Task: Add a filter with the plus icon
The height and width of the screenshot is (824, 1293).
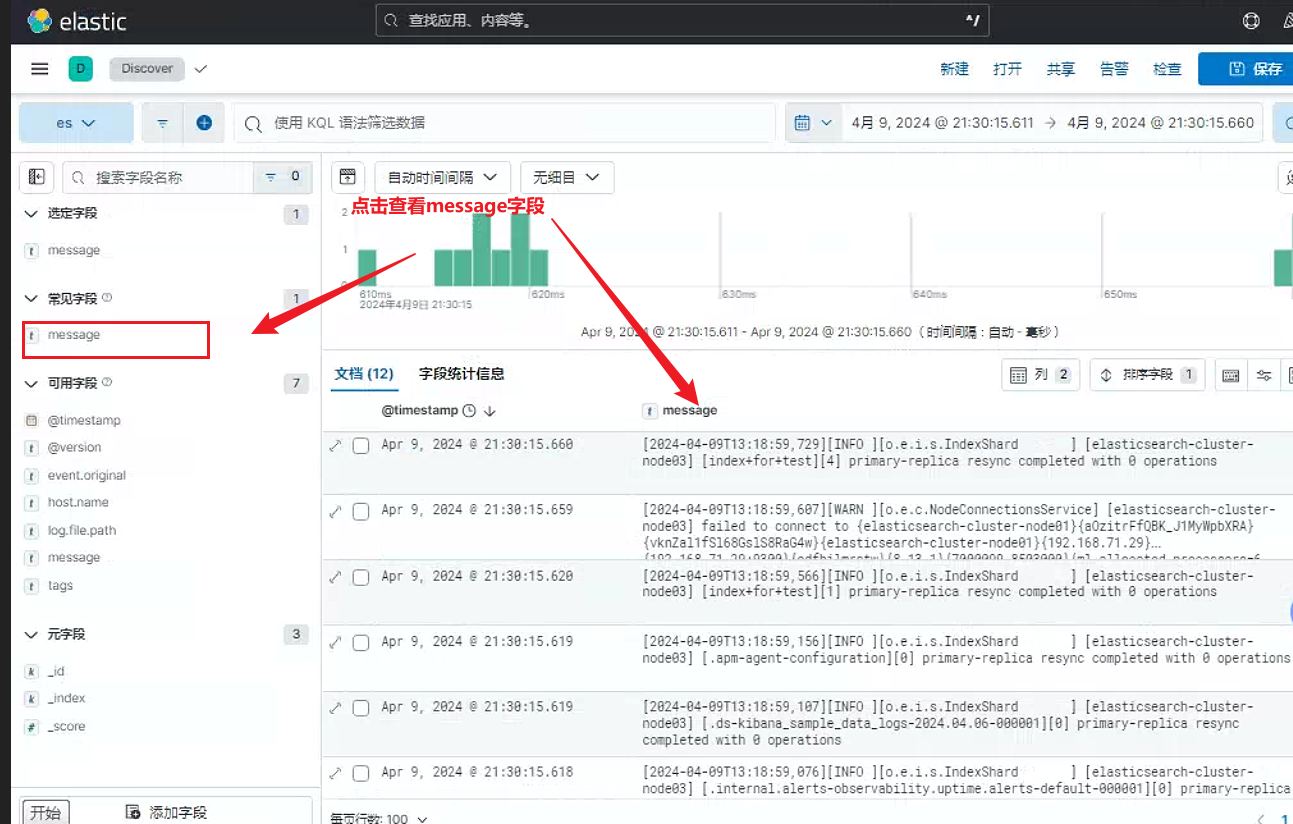Action: (x=204, y=123)
